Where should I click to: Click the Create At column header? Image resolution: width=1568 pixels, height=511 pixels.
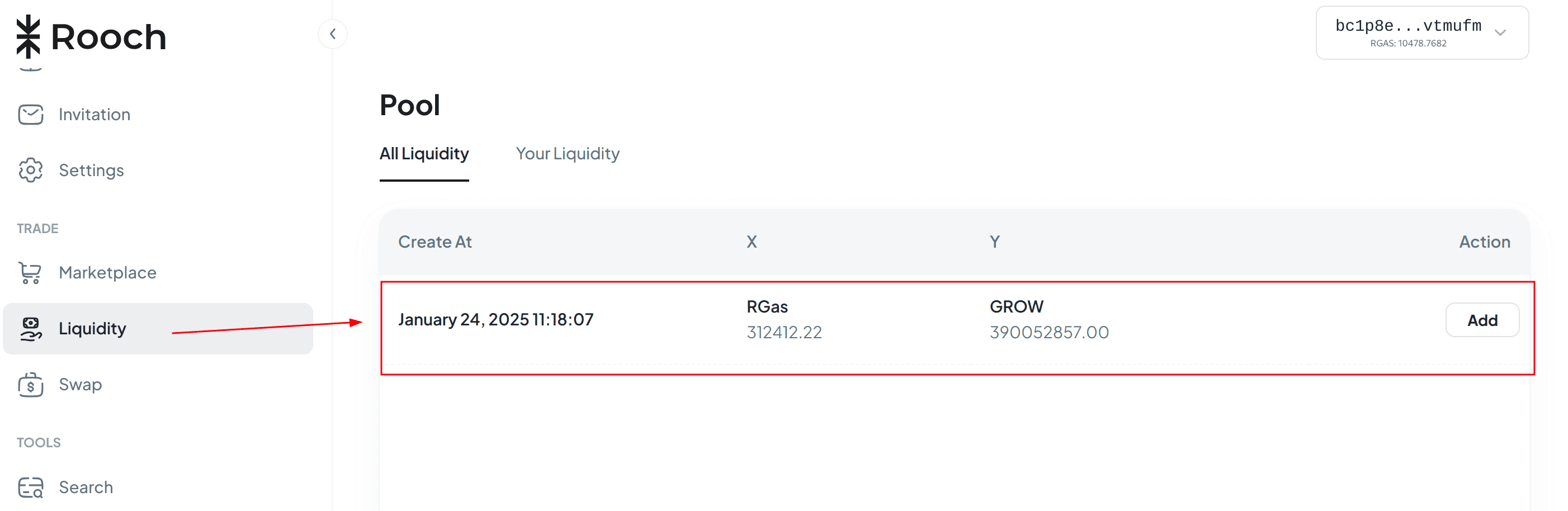point(434,242)
